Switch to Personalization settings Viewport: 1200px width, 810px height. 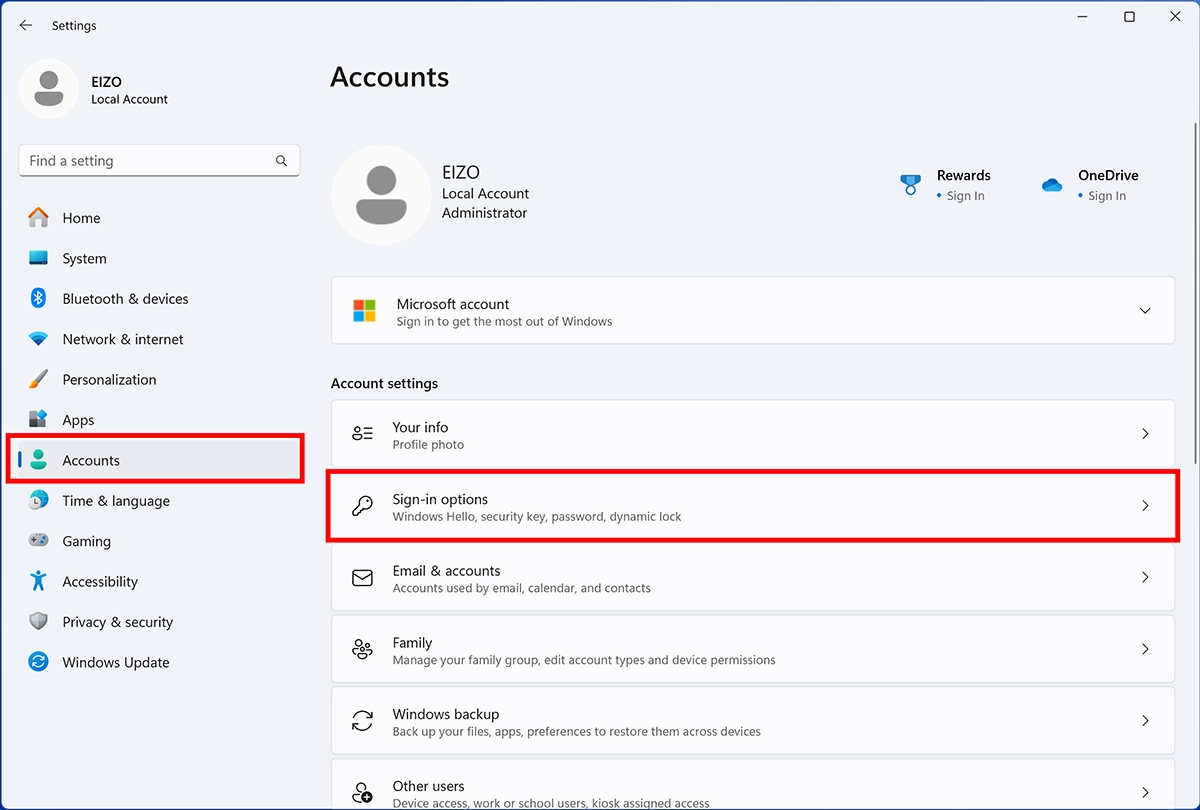tap(159, 380)
